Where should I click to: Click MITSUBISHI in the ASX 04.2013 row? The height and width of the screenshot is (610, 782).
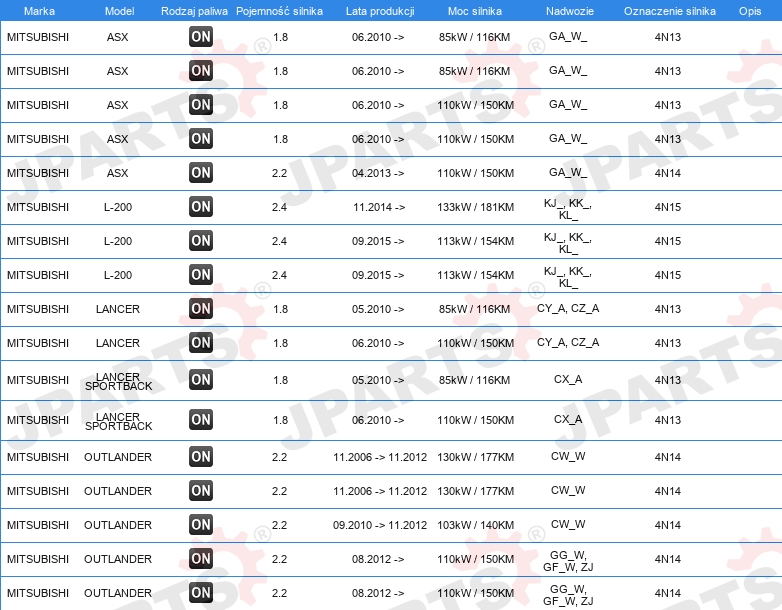point(38,173)
